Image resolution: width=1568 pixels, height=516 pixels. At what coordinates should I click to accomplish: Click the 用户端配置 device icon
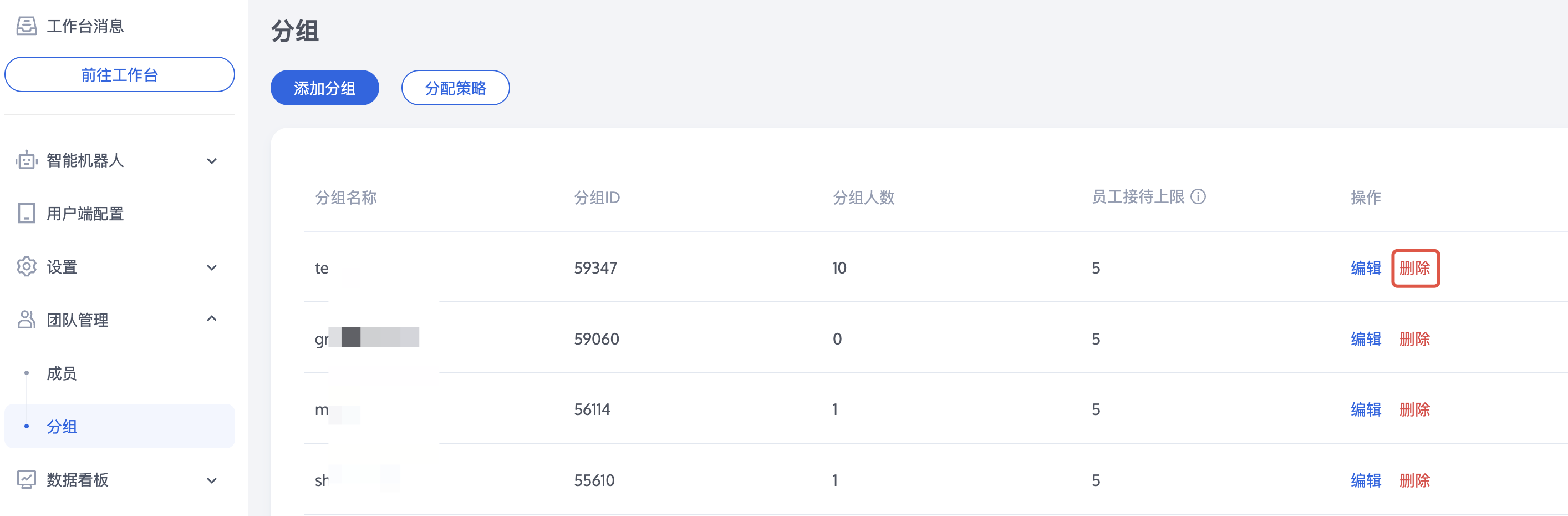26,213
